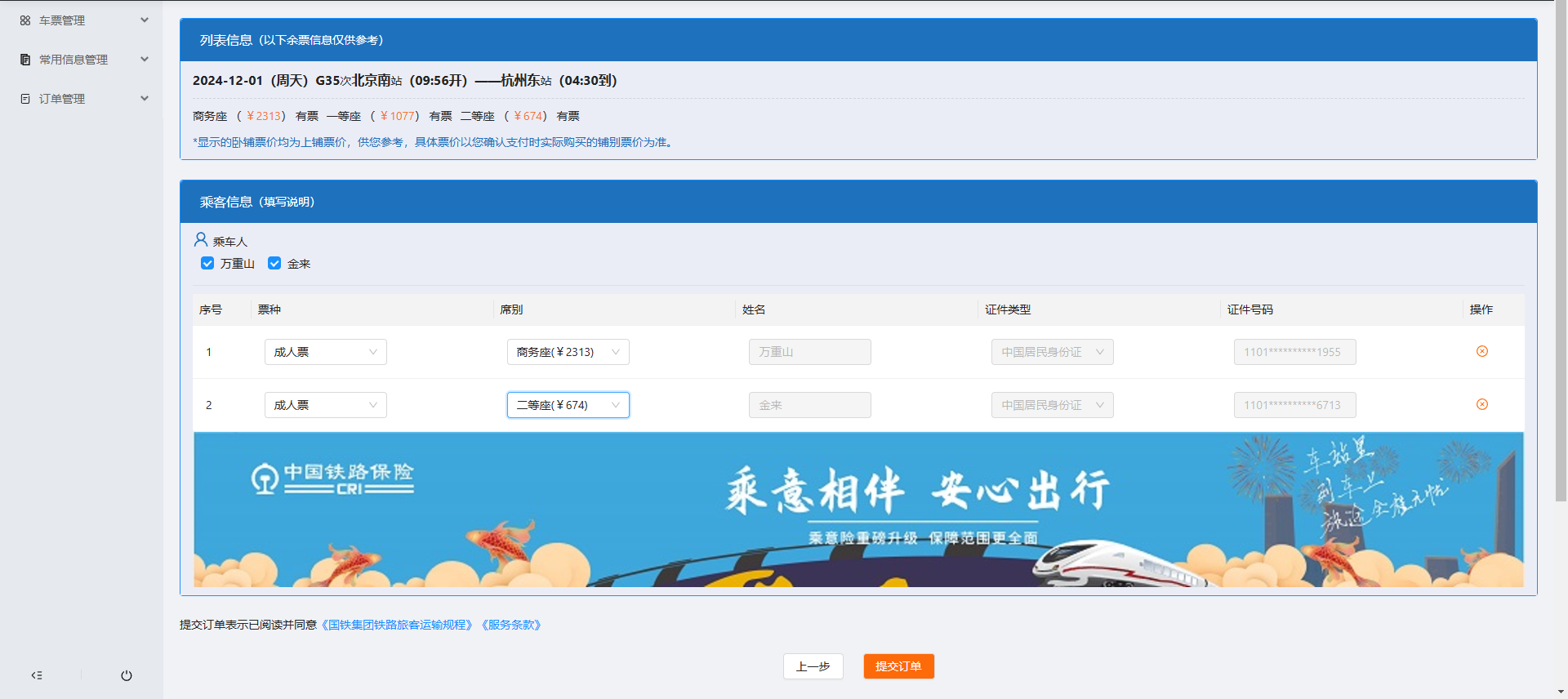
Task: Open ID type dropdown for 金来
Action: 1053,405
